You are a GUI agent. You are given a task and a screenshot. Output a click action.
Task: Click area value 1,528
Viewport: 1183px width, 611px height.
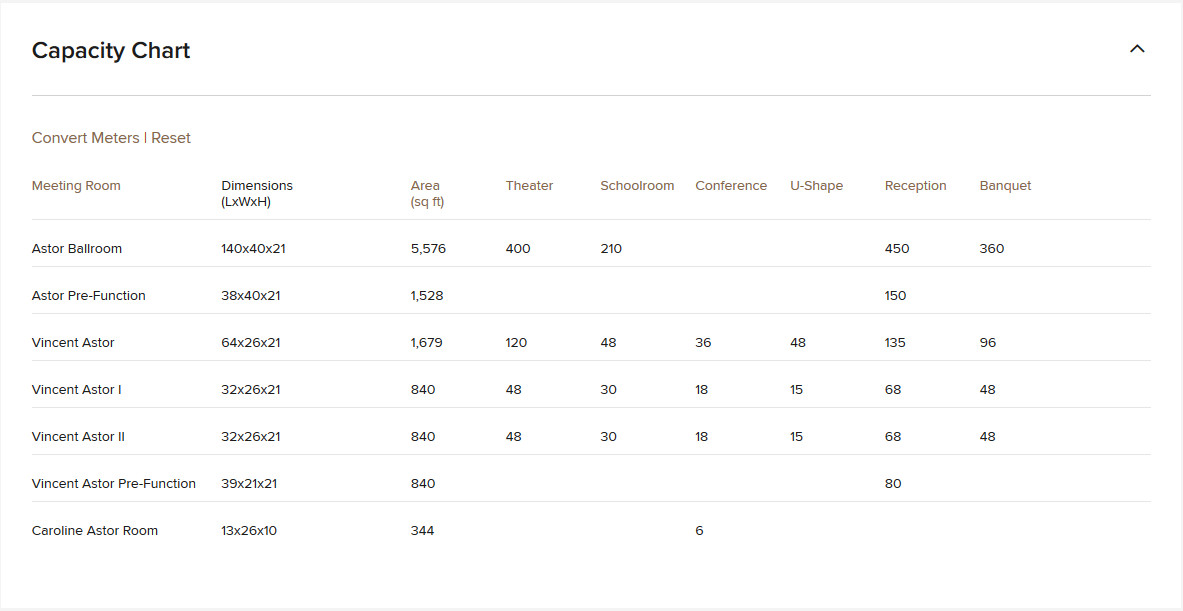(x=427, y=296)
